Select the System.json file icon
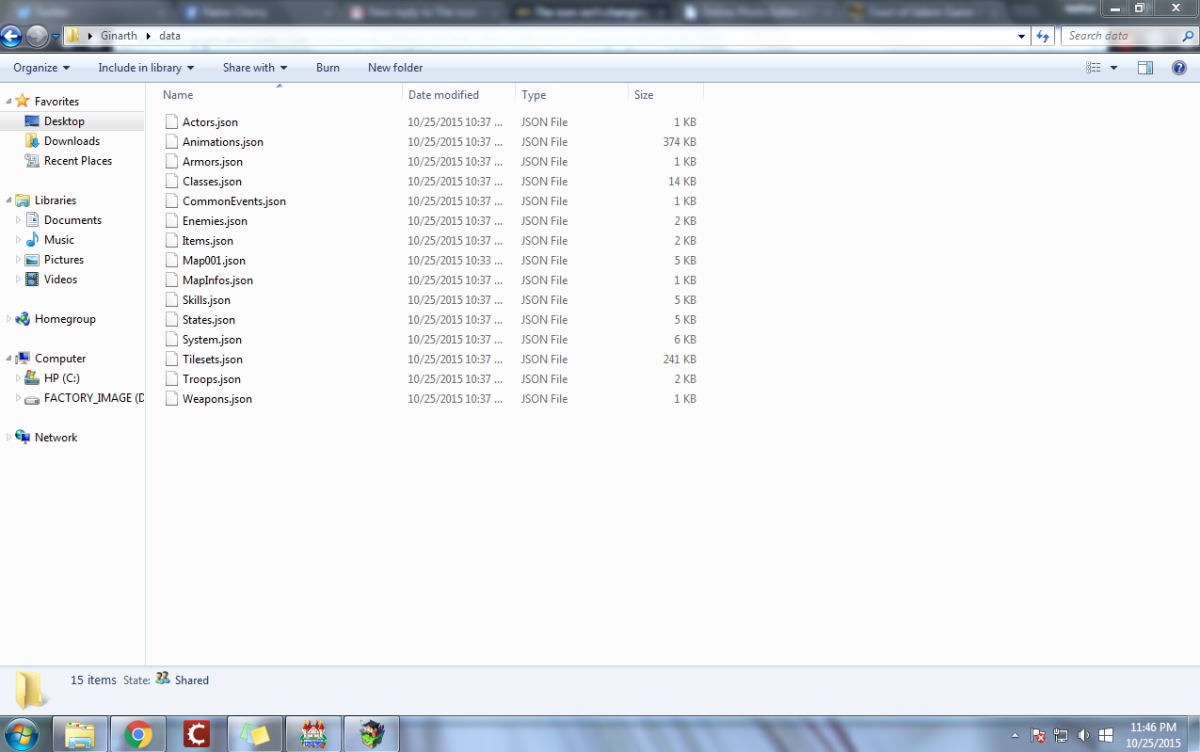The width and height of the screenshot is (1200, 752). (172, 340)
